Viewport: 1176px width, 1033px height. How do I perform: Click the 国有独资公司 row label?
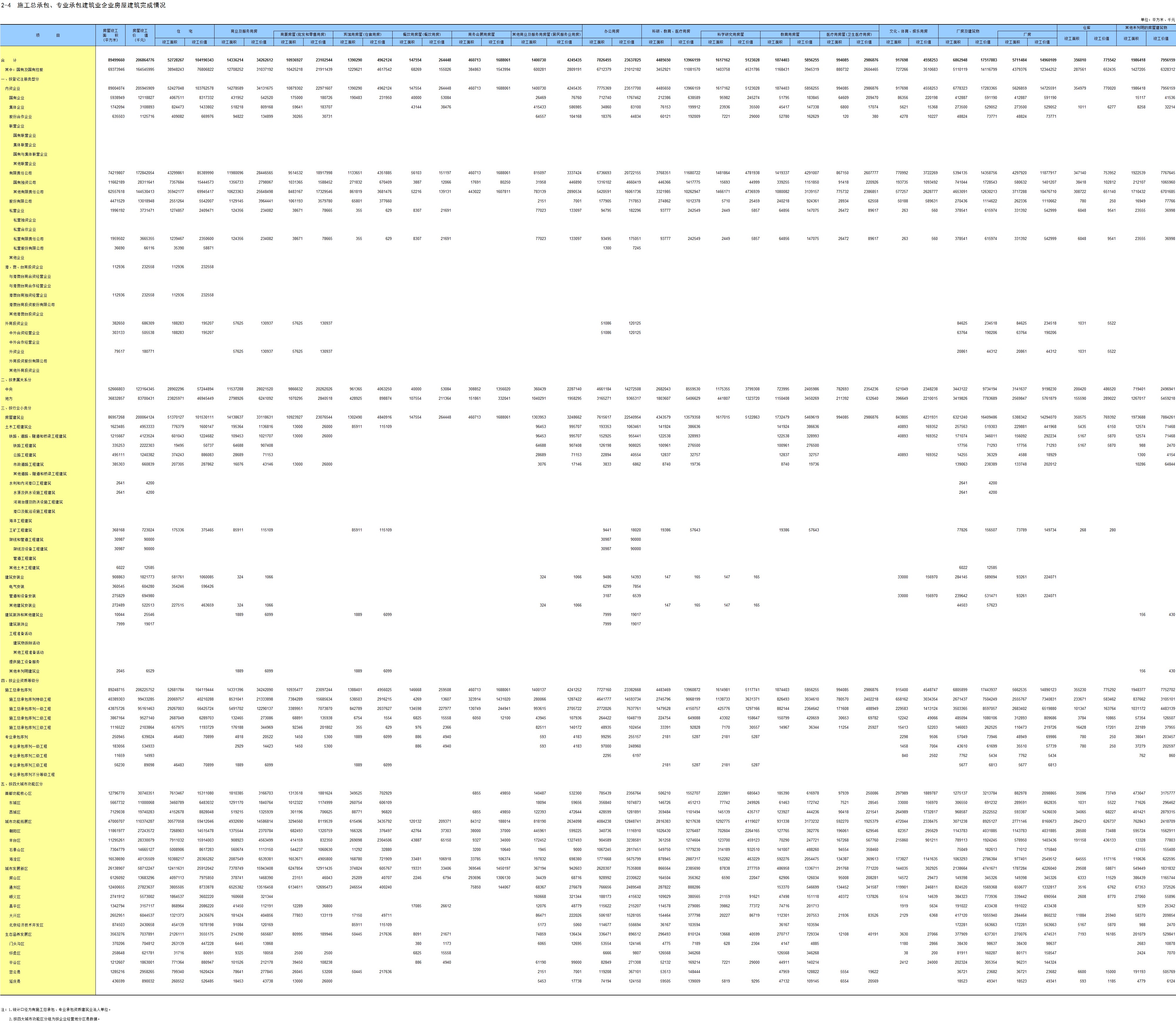(24, 182)
